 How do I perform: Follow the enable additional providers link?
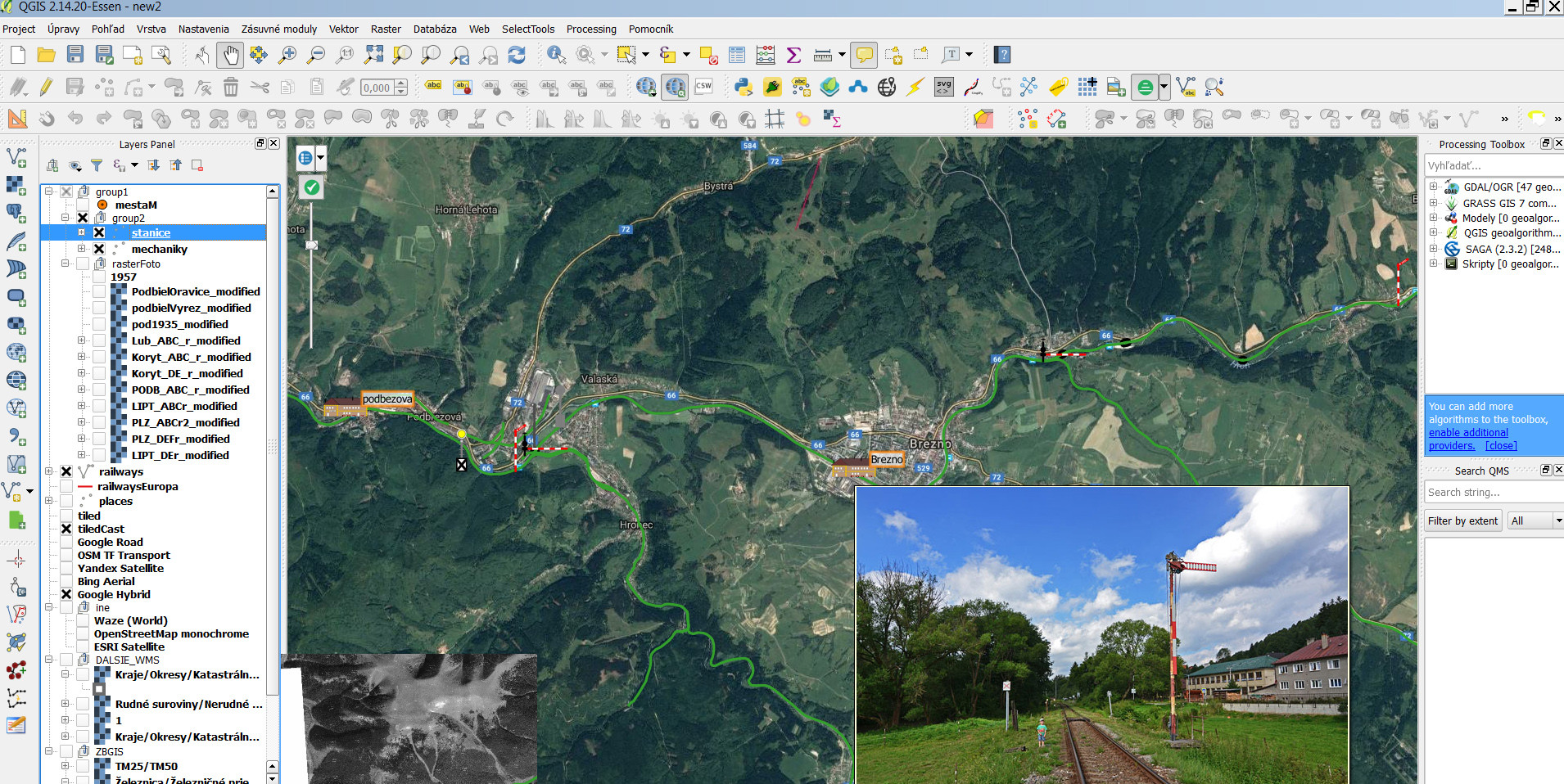click(1467, 439)
